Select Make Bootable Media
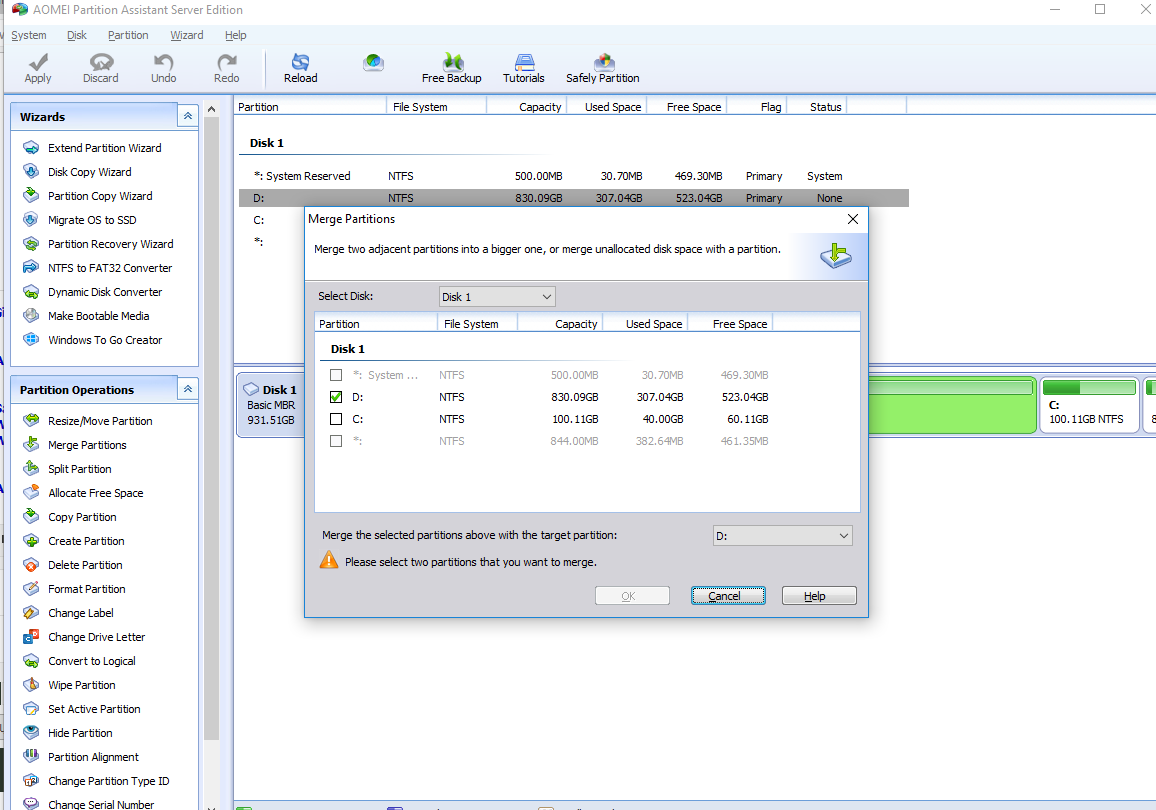 coord(98,315)
